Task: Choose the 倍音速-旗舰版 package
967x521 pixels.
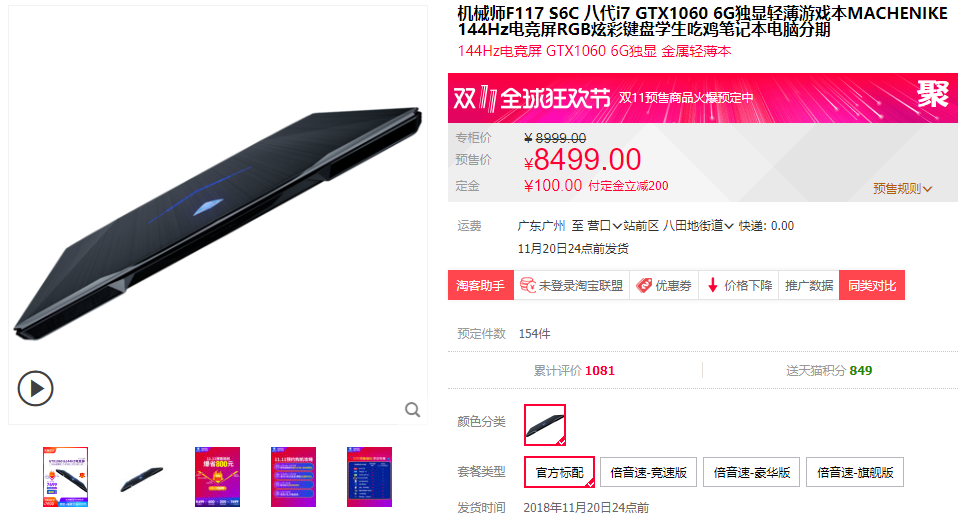Action: point(855,472)
